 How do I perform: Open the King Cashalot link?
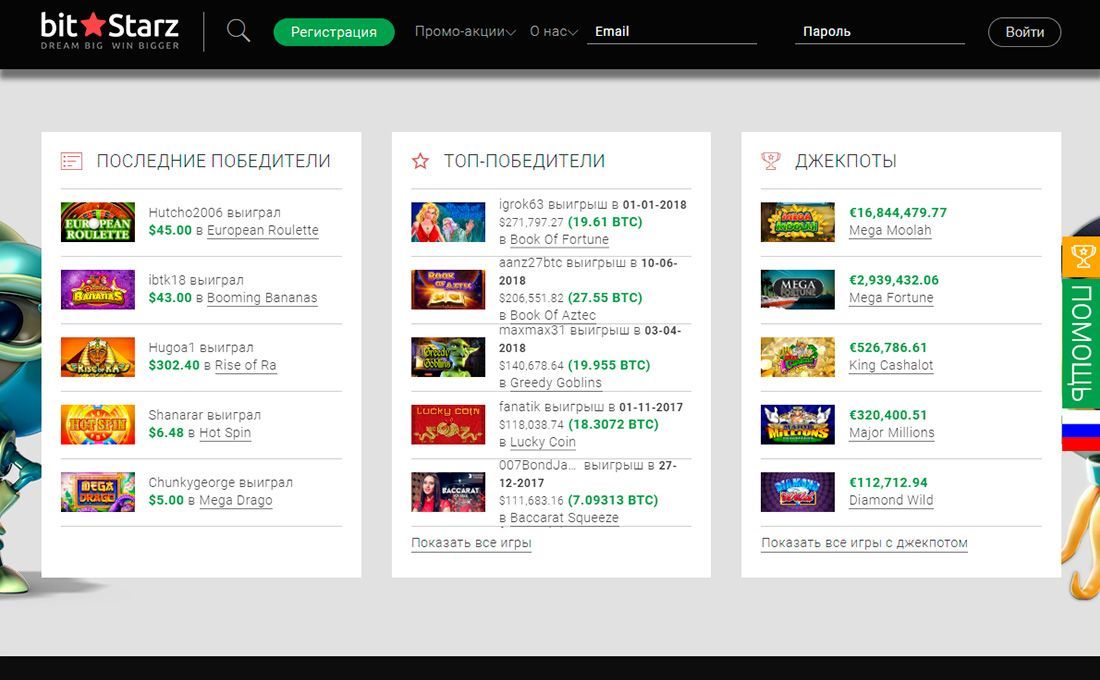pos(891,365)
